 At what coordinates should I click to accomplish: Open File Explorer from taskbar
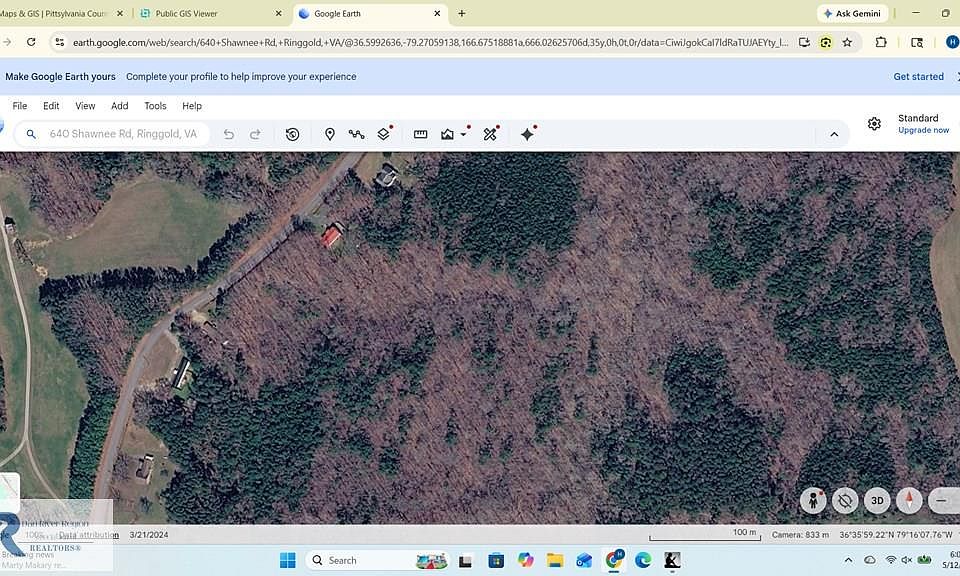pos(555,560)
